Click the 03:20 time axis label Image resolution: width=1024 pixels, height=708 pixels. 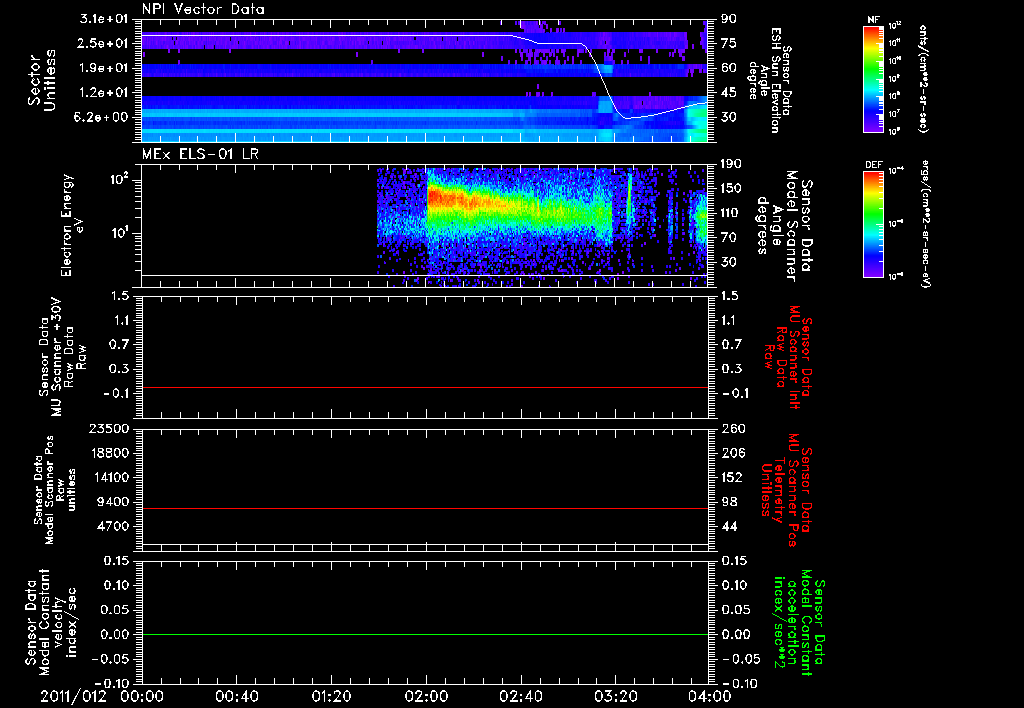[615, 696]
